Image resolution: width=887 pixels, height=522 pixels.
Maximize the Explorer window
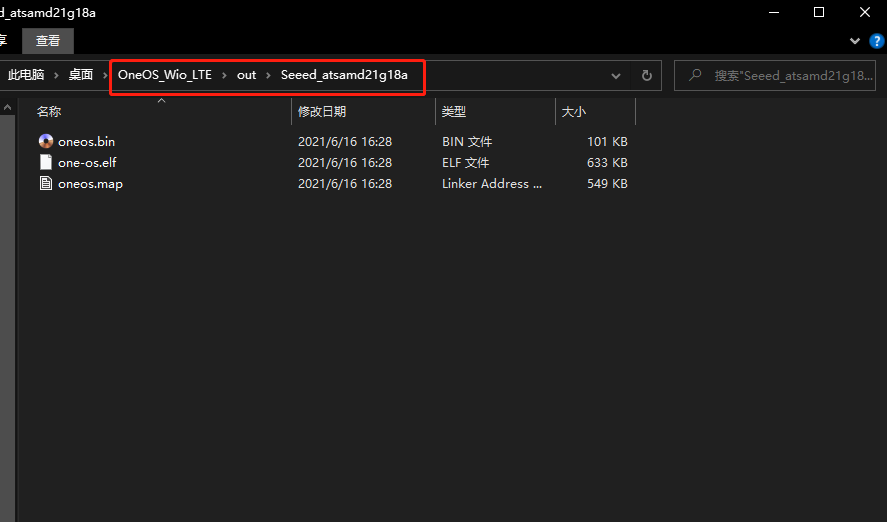coord(819,12)
